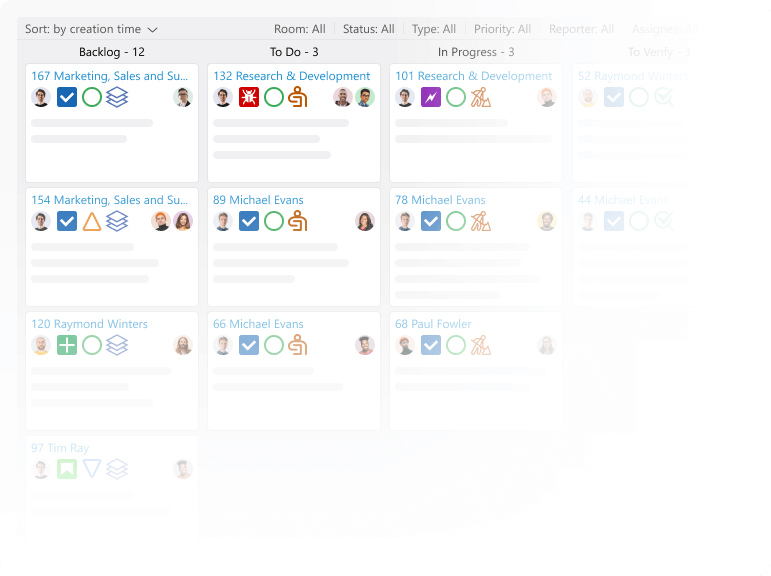
Task: Click the green circle priority icon on card 167
Action: click(92, 97)
